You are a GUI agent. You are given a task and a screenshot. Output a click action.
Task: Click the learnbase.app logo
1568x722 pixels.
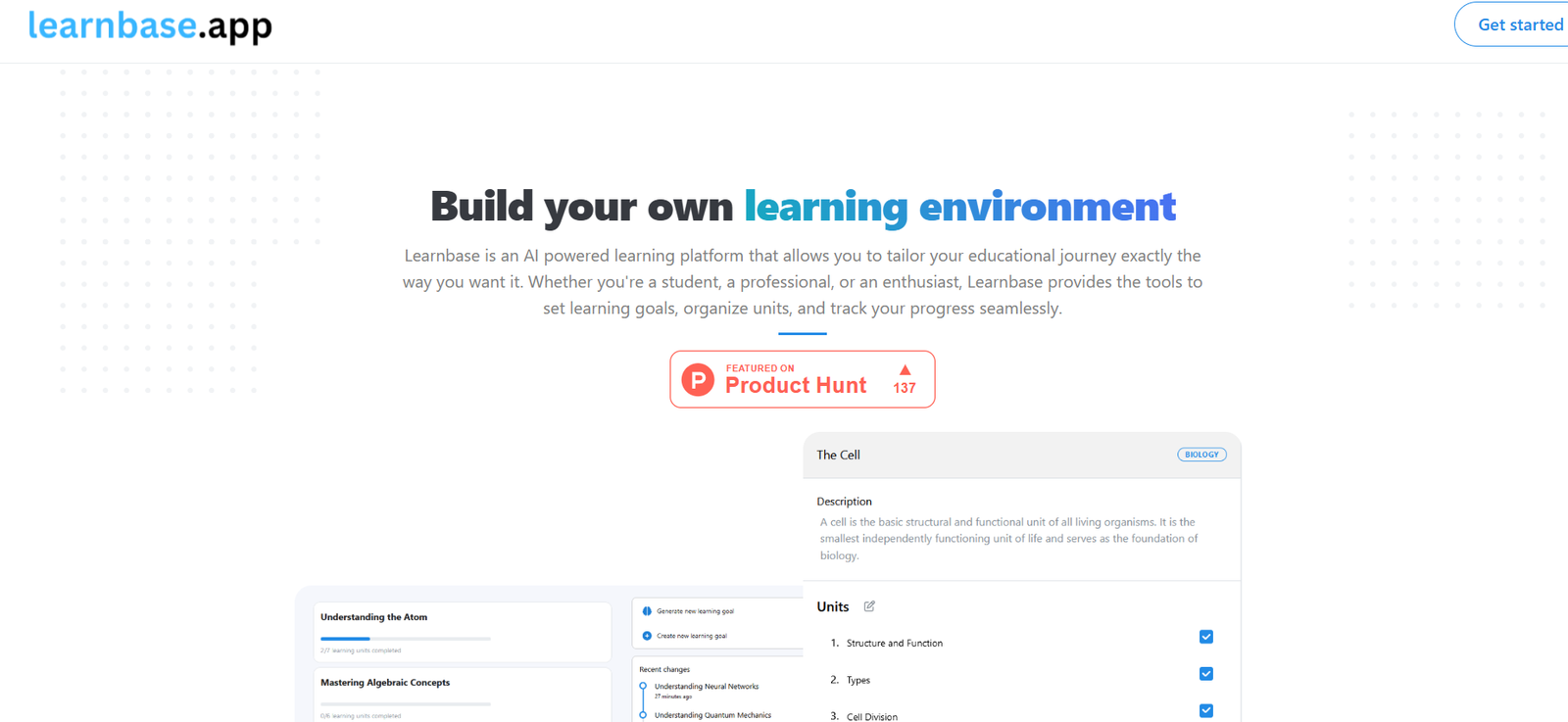(150, 25)
